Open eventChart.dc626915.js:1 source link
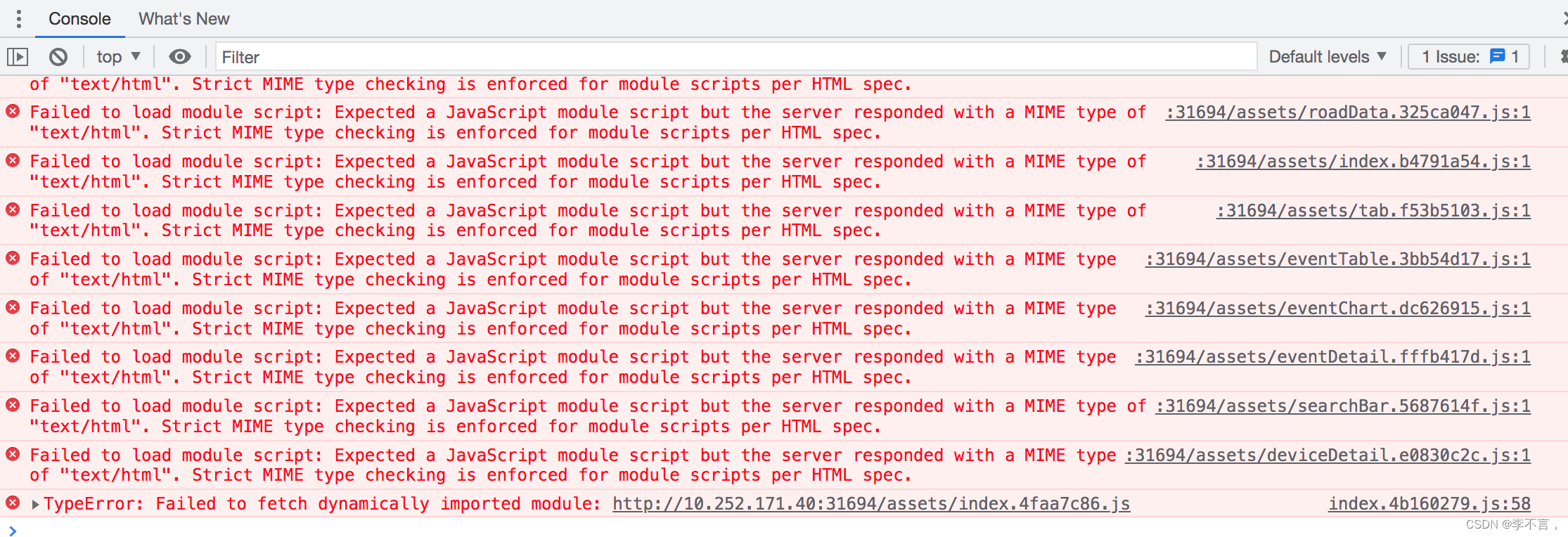1568x537 pixels. pyautogui.click(x=1338, y=309)
